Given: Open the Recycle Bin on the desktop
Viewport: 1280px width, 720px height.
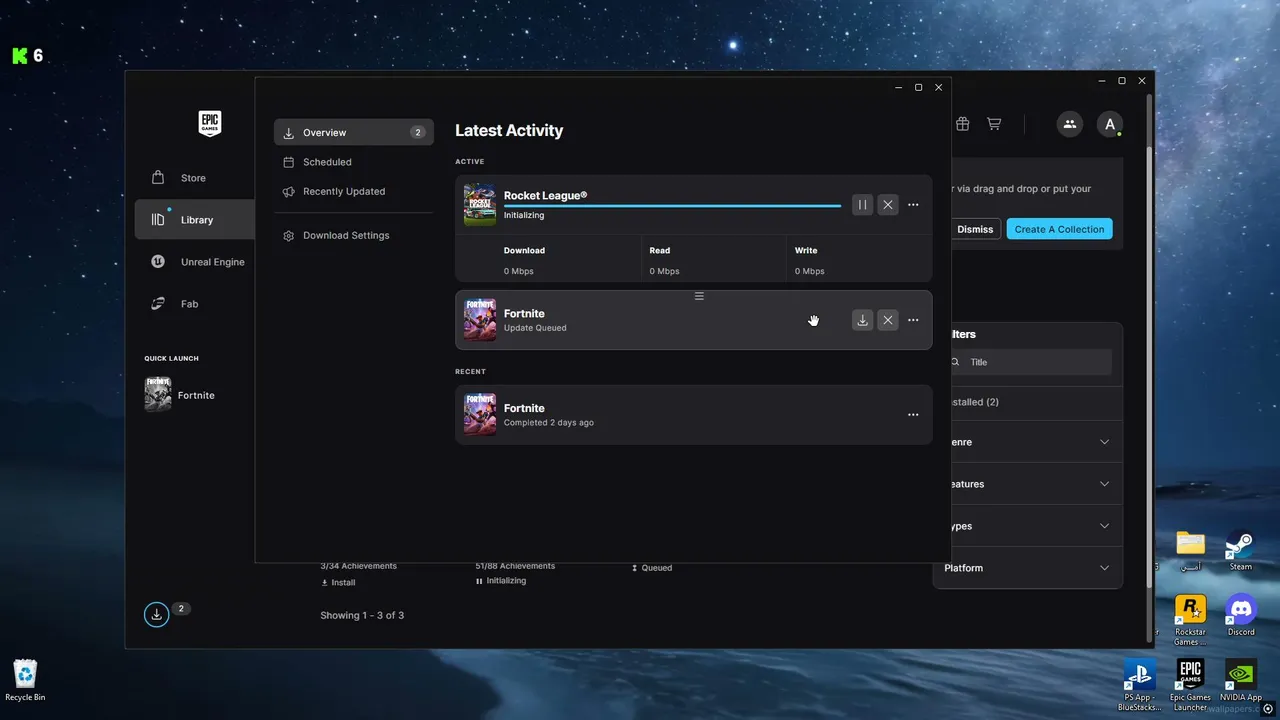Looking at the screenshot, I should (25, 680).
